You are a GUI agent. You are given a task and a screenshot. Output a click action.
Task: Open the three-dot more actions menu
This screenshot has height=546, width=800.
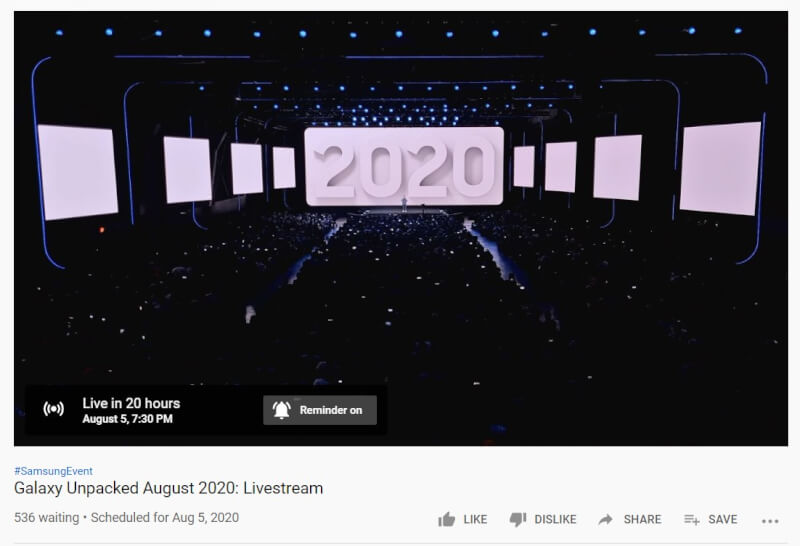(770, 521)
